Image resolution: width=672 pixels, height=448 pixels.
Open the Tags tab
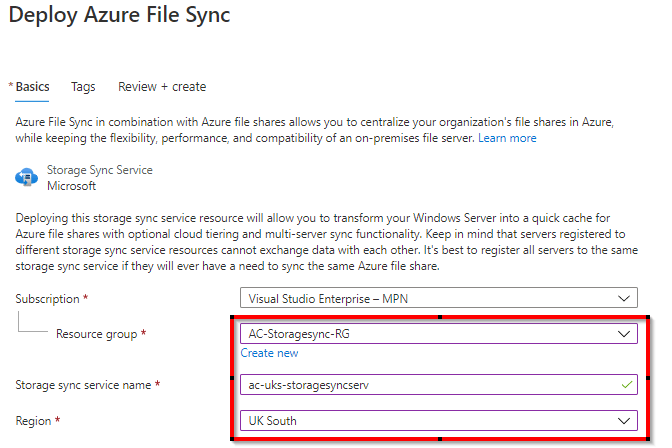pyautogui.click(x=83, y=87)
